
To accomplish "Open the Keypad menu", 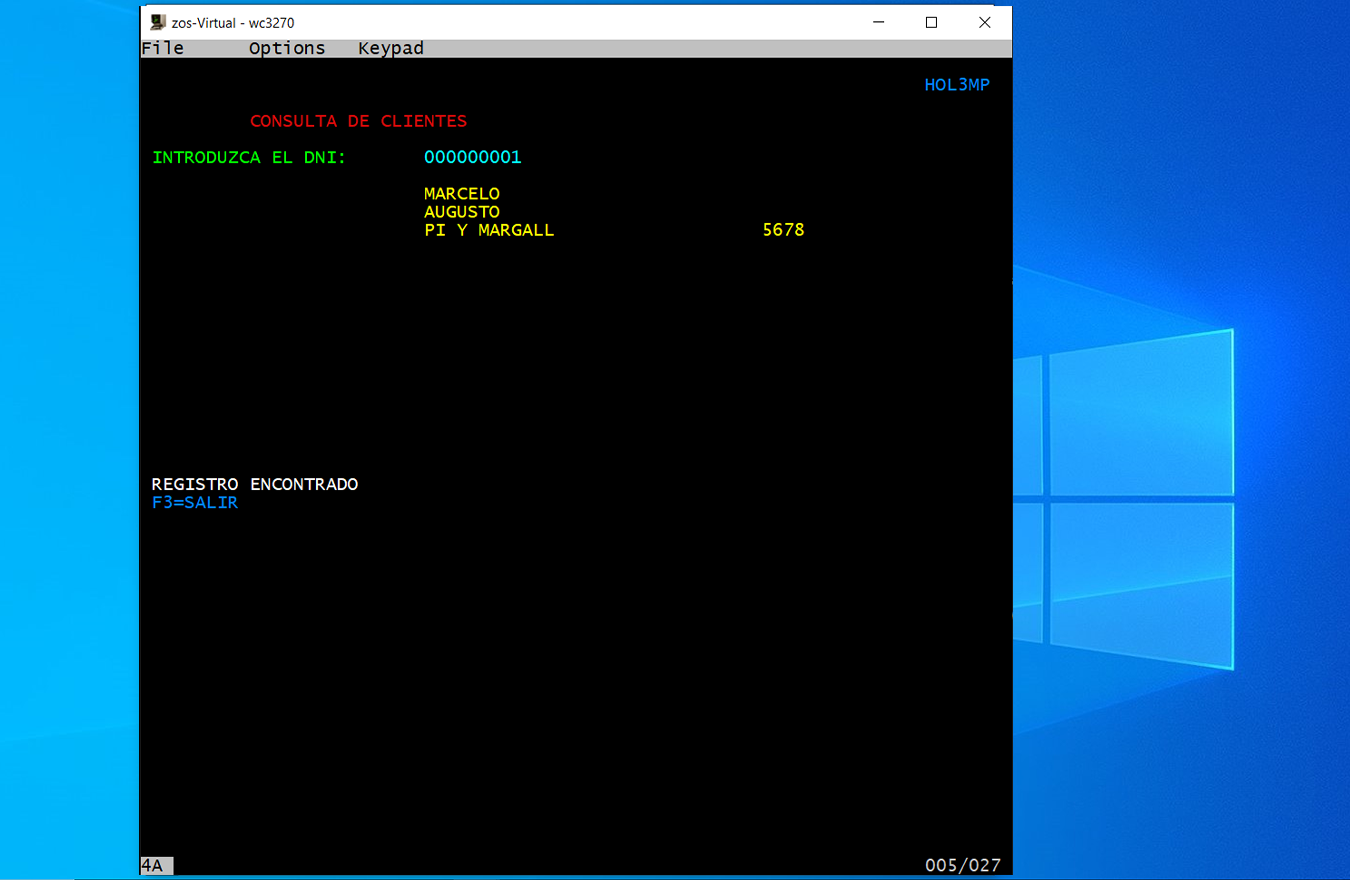I will [x=391, y=48].
